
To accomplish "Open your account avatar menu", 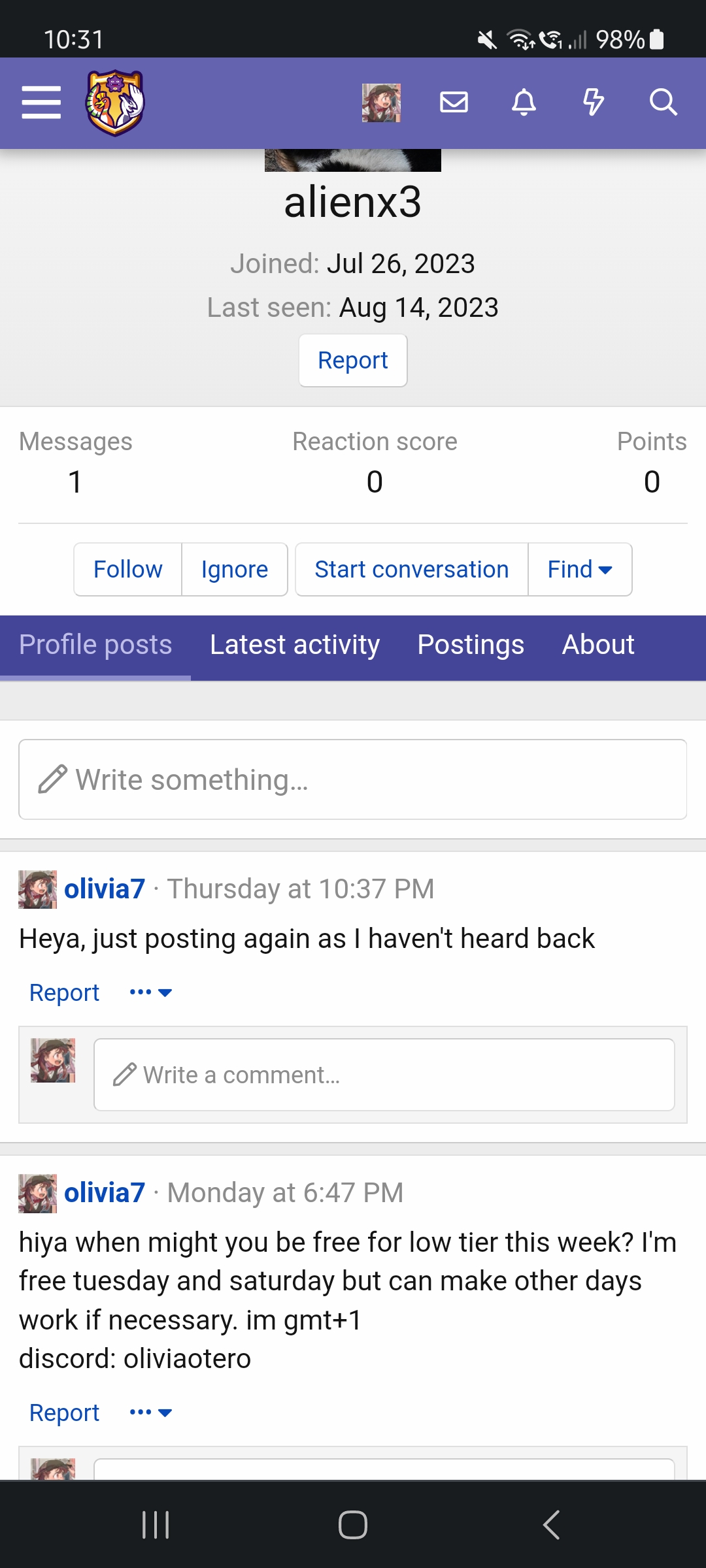I will [x=381, y=103].
